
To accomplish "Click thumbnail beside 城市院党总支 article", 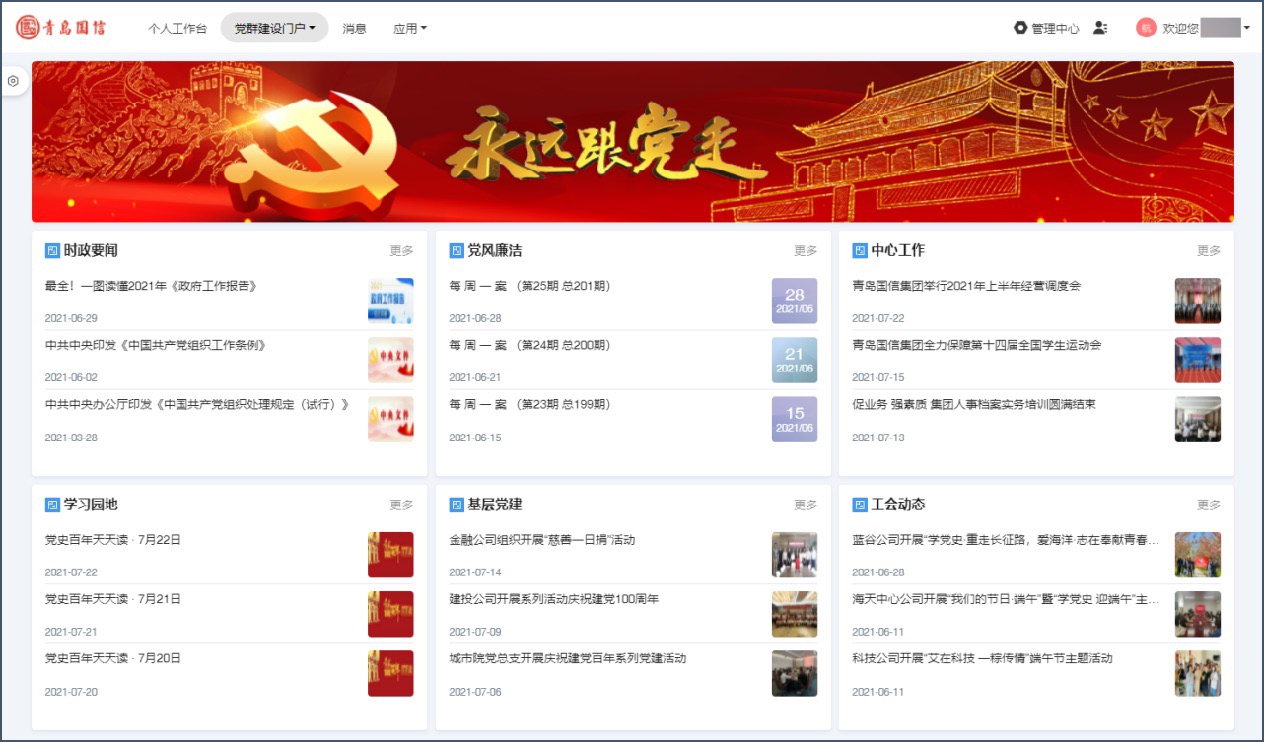I will coord(795,673).
